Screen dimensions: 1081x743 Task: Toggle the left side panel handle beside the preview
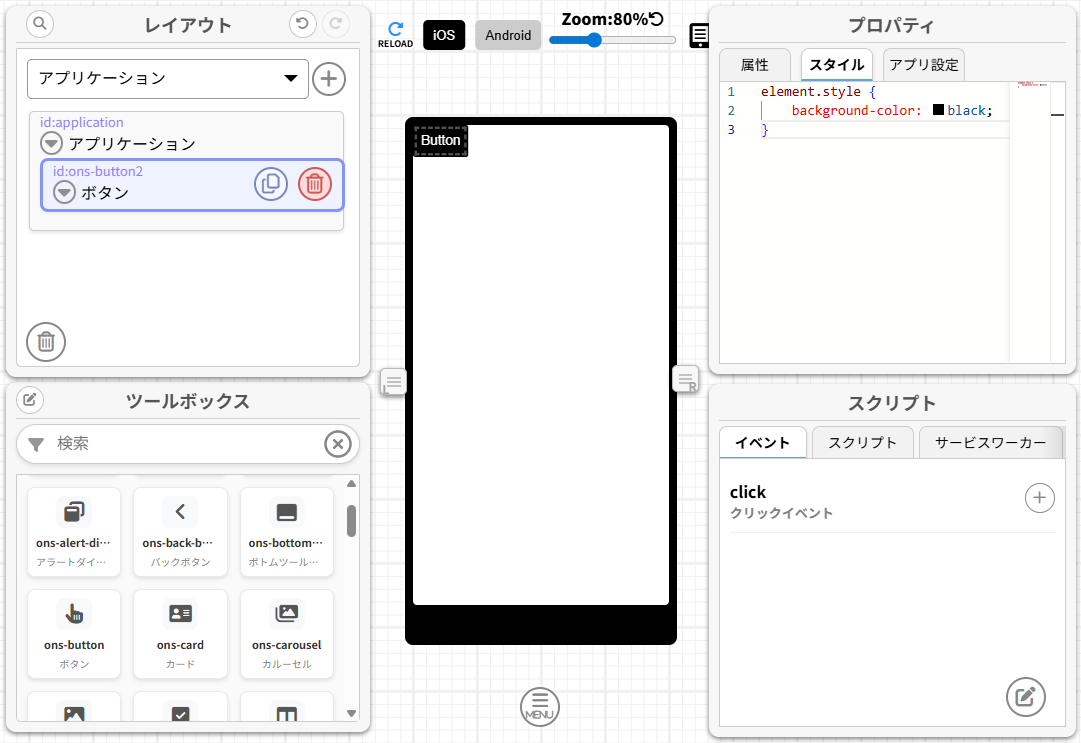pos(392,381)
